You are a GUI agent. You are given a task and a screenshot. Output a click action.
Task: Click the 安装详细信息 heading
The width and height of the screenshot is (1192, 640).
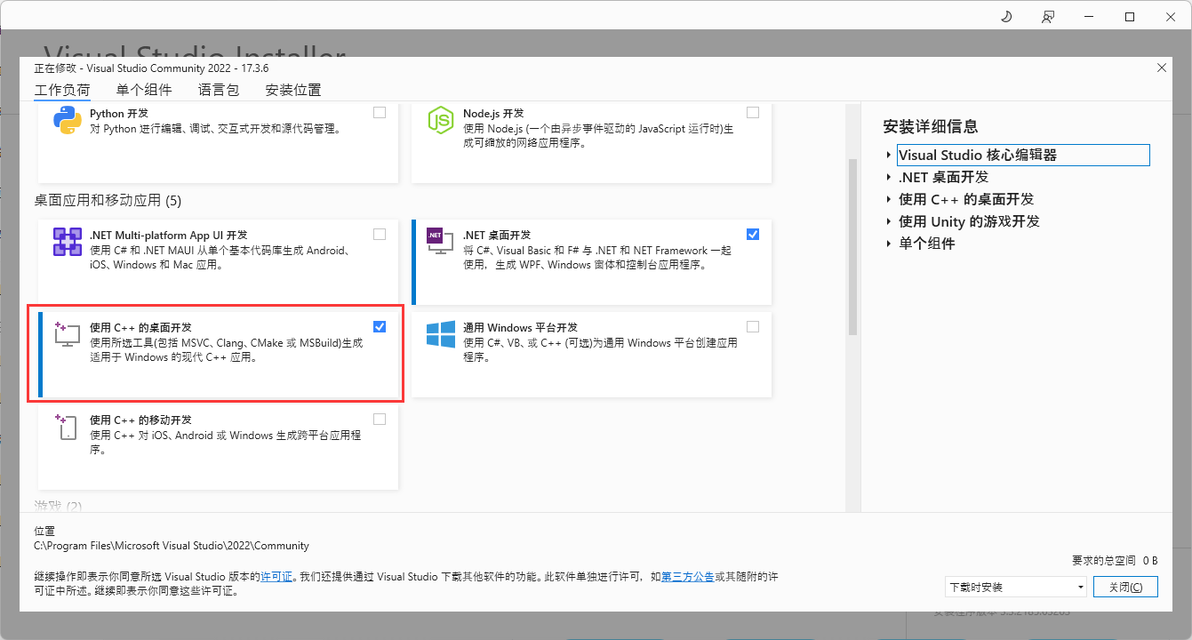tap(930, 127)
